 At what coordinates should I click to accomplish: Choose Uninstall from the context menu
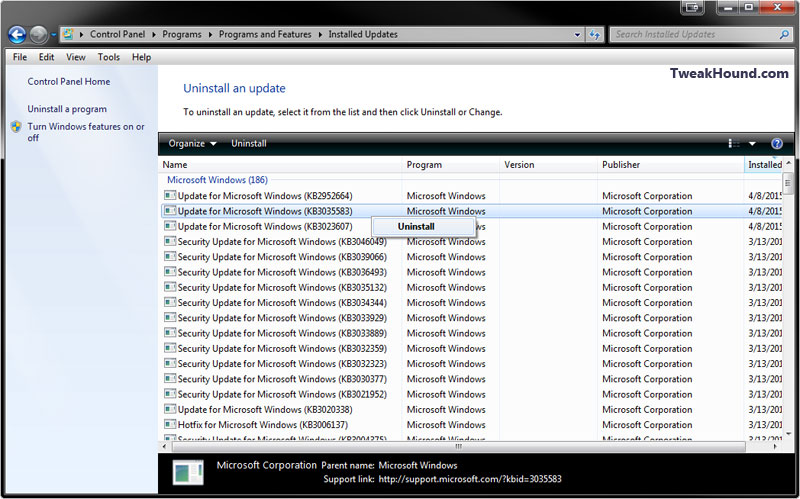tap(424, 227)
